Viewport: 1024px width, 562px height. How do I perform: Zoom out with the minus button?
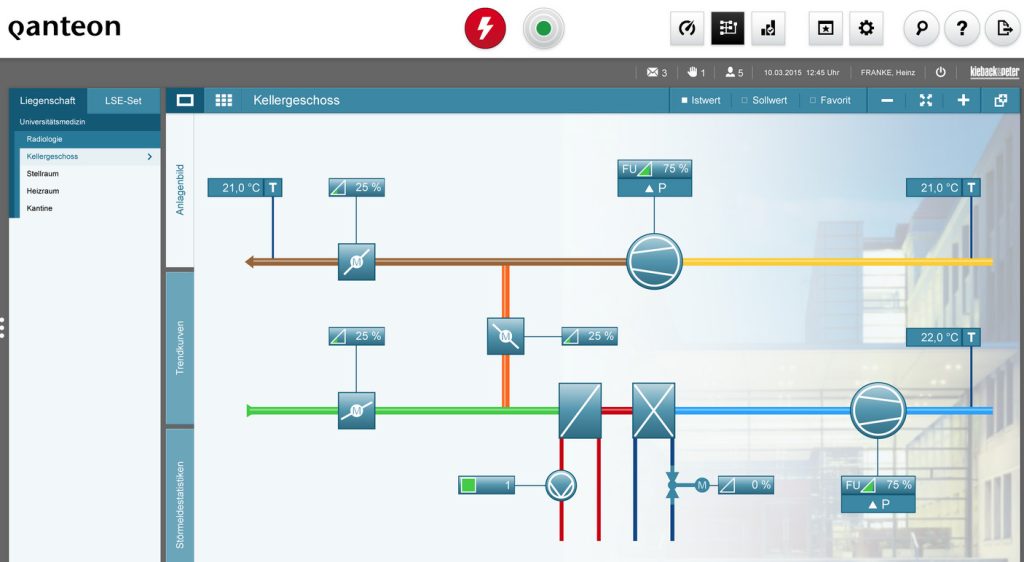887,100
